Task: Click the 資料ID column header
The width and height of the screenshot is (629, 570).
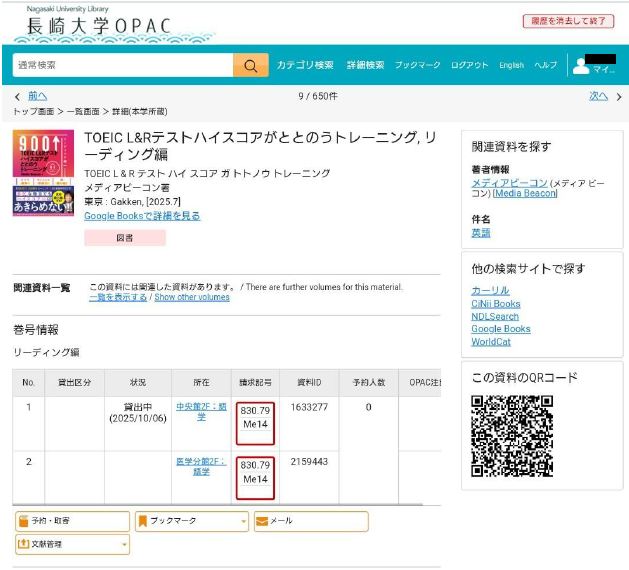Action: (x=309, y=383)
